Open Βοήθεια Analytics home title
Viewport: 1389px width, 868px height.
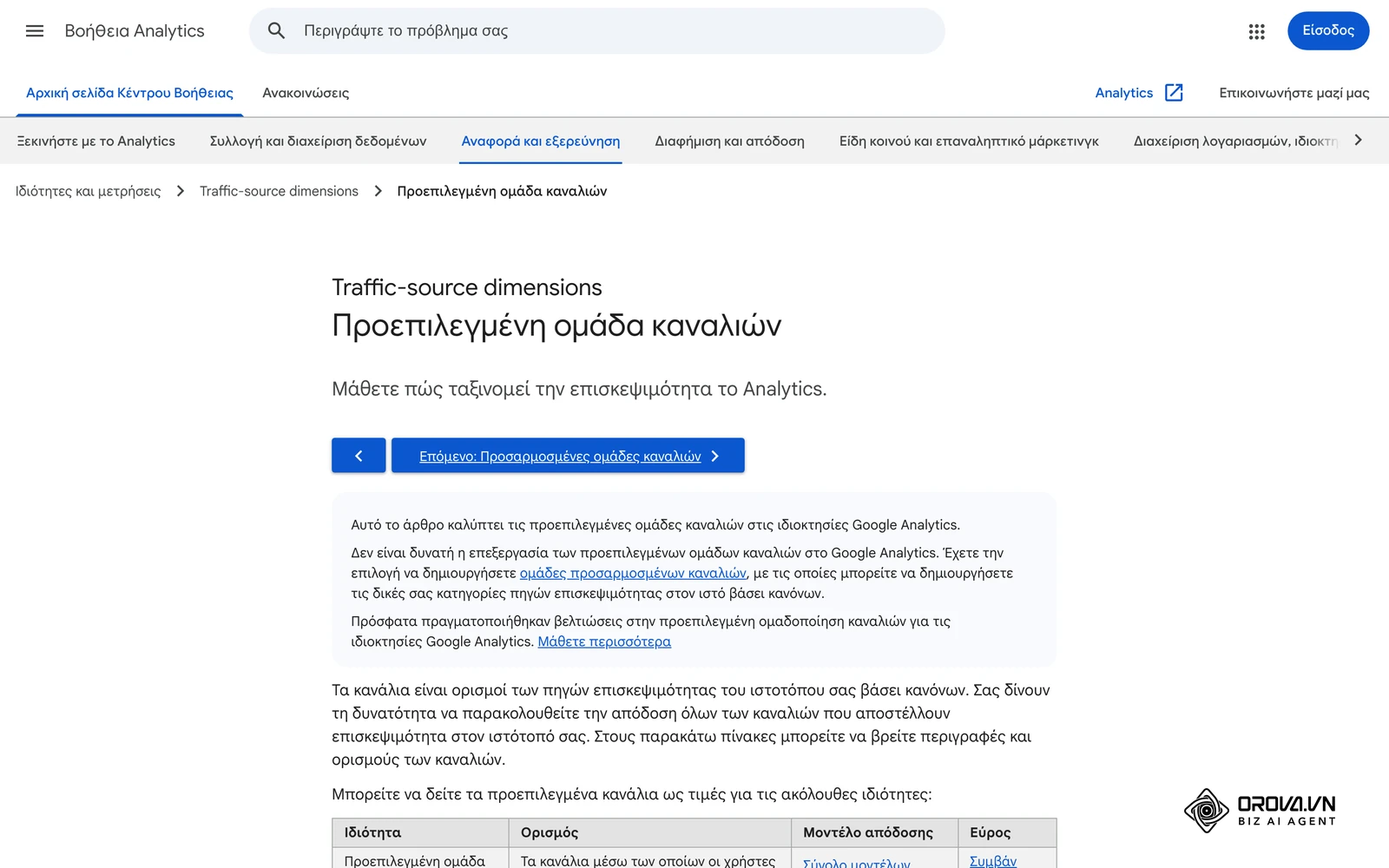pos(135,31)
